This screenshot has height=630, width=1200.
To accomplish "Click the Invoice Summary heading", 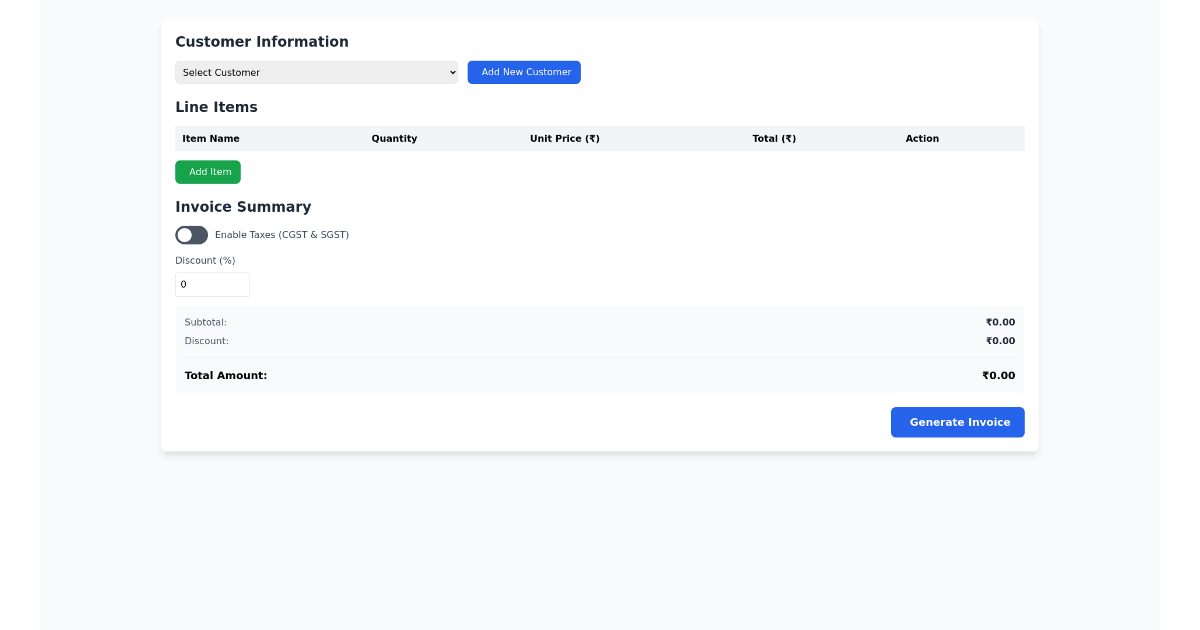I will click(243, 206).
